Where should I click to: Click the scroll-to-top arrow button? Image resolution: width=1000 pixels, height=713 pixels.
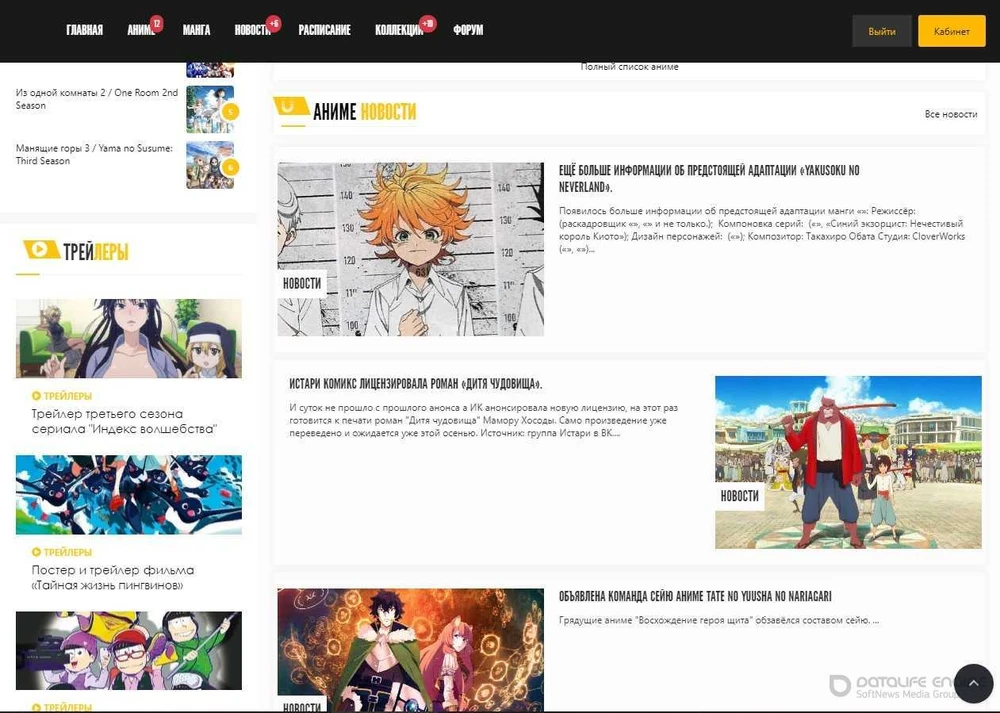click(973, 683)
